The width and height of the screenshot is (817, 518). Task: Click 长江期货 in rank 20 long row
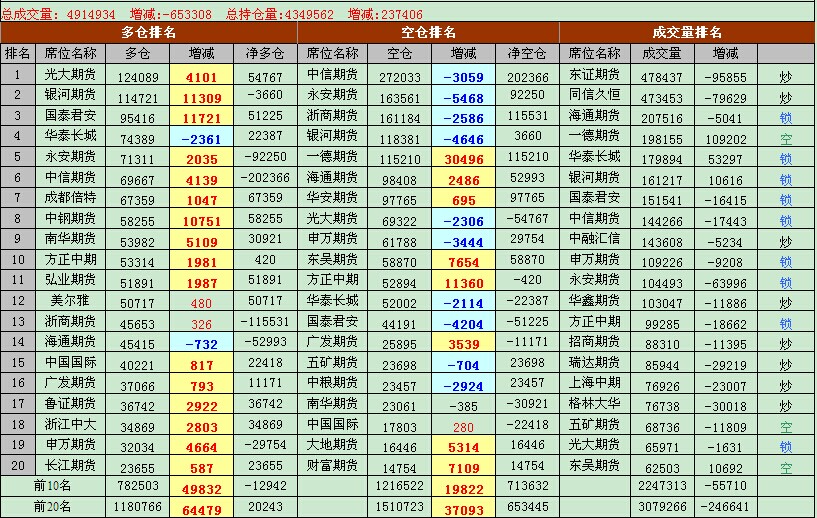[70, 465]
